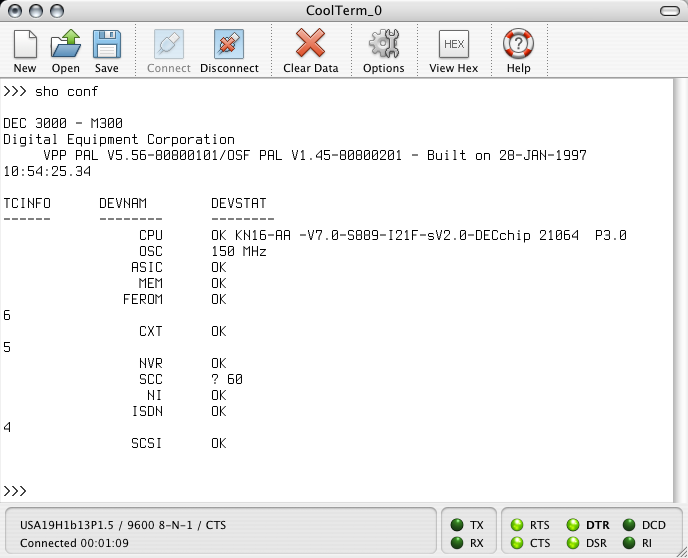688x558 pixels.
Task: Click the SCSI device name
Action: point(147,443)
